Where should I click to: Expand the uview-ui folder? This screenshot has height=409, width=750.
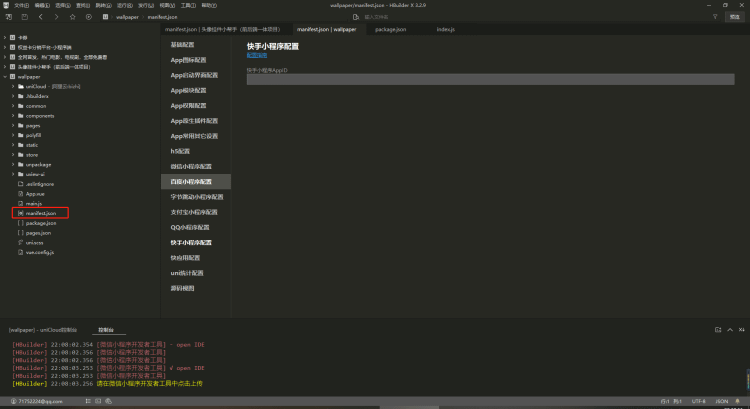(13, 174)
